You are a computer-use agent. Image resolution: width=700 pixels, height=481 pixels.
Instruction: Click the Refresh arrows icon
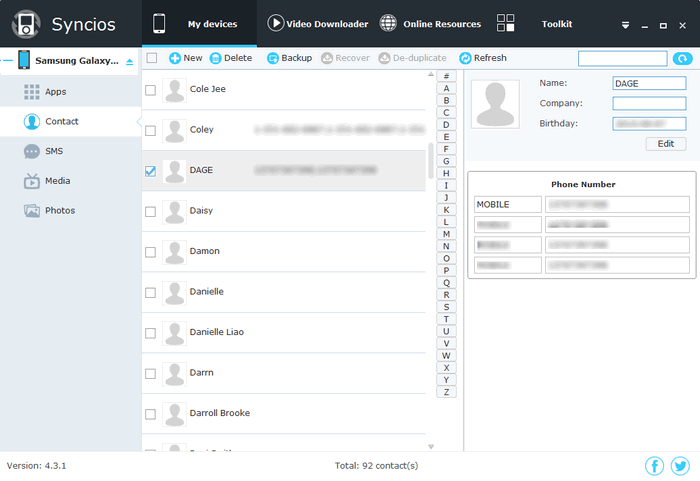(x=465, y=58)
